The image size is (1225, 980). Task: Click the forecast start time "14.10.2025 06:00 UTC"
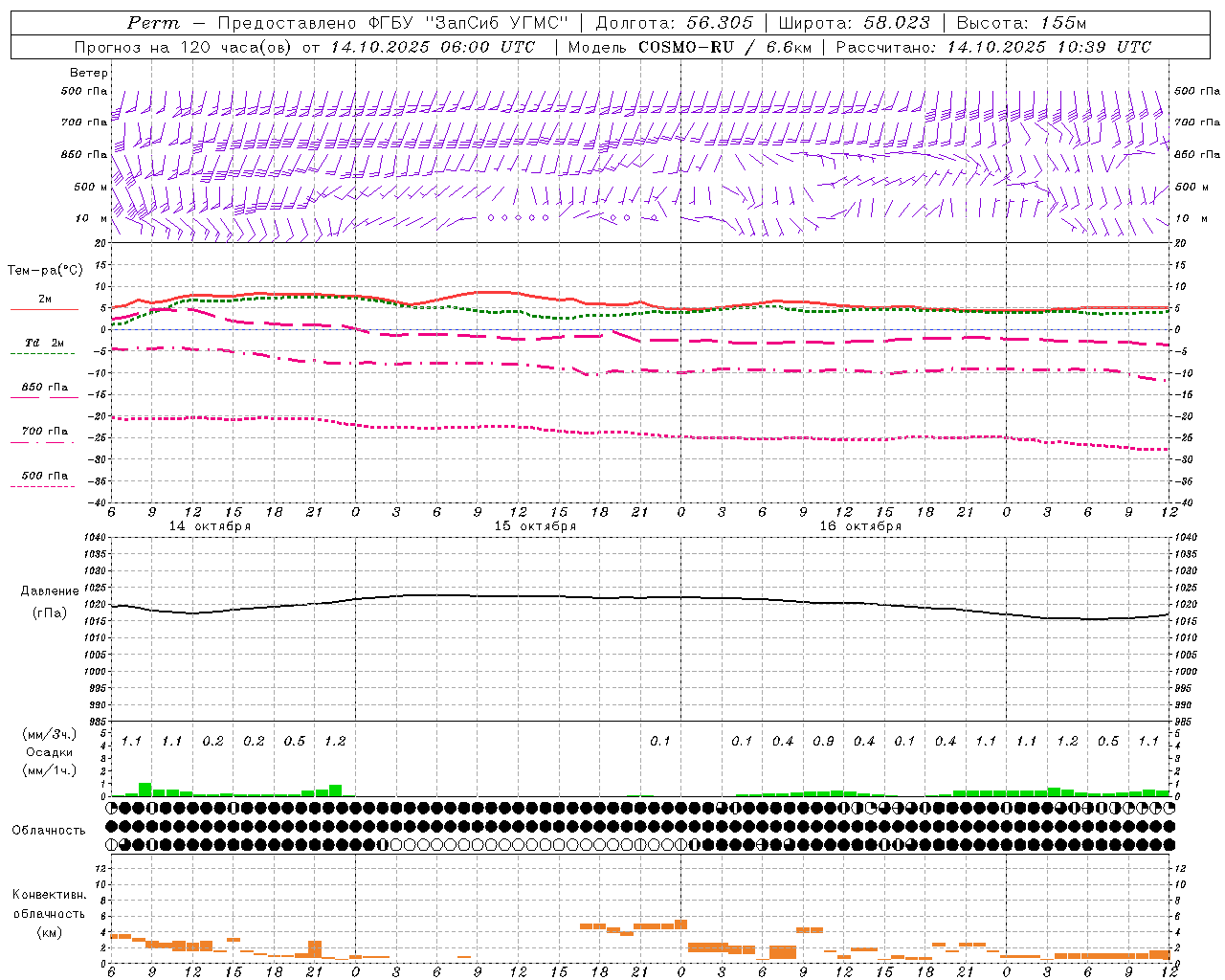(x=433, y=47)
